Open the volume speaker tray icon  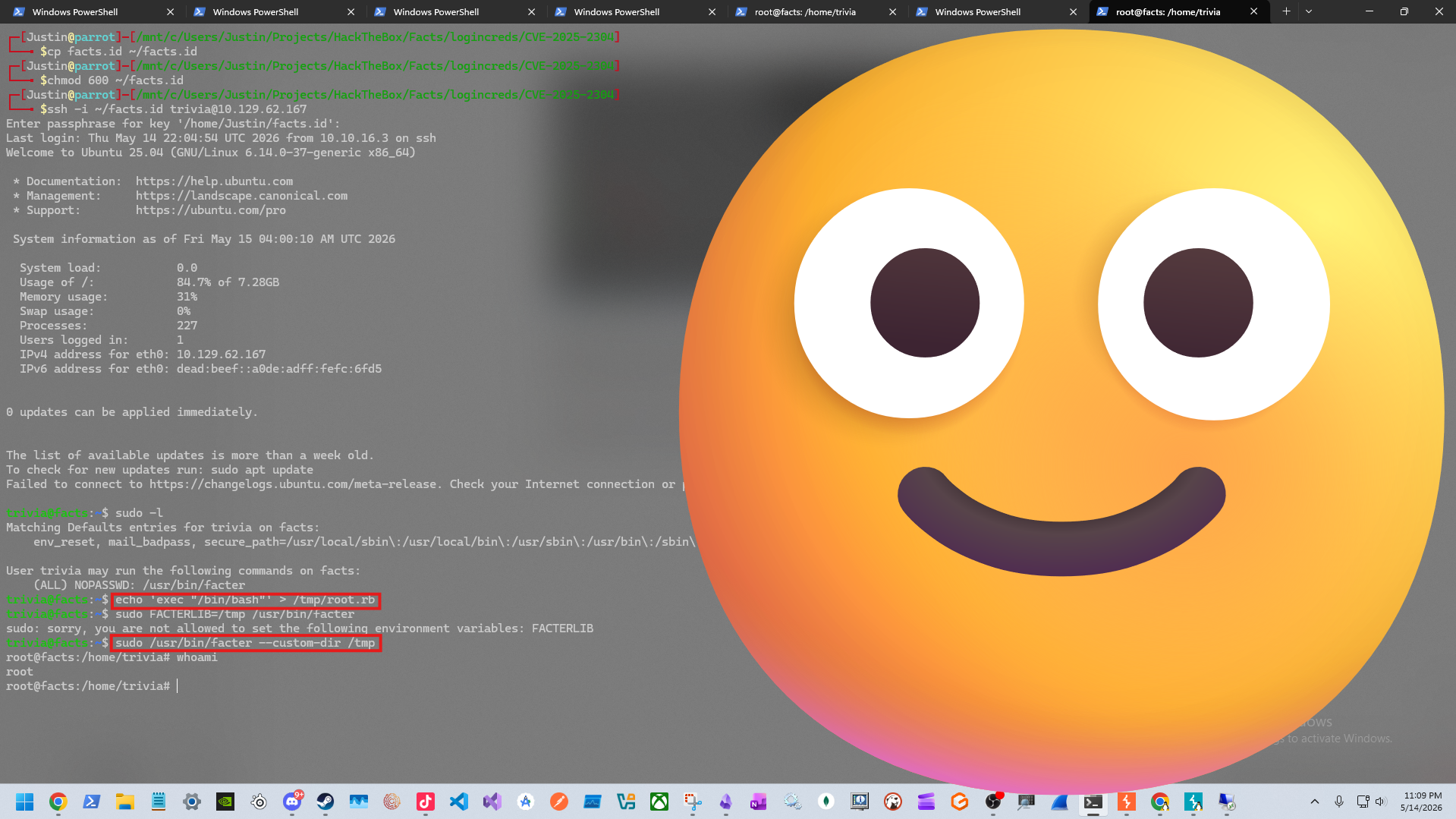[1380, 802]
